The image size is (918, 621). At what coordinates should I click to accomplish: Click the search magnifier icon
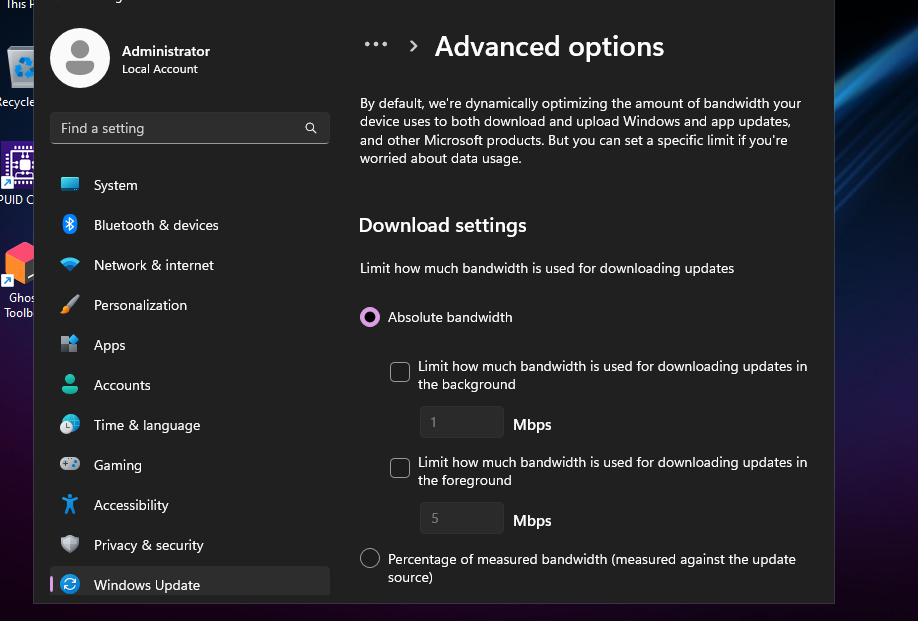(x=311, y=128)
